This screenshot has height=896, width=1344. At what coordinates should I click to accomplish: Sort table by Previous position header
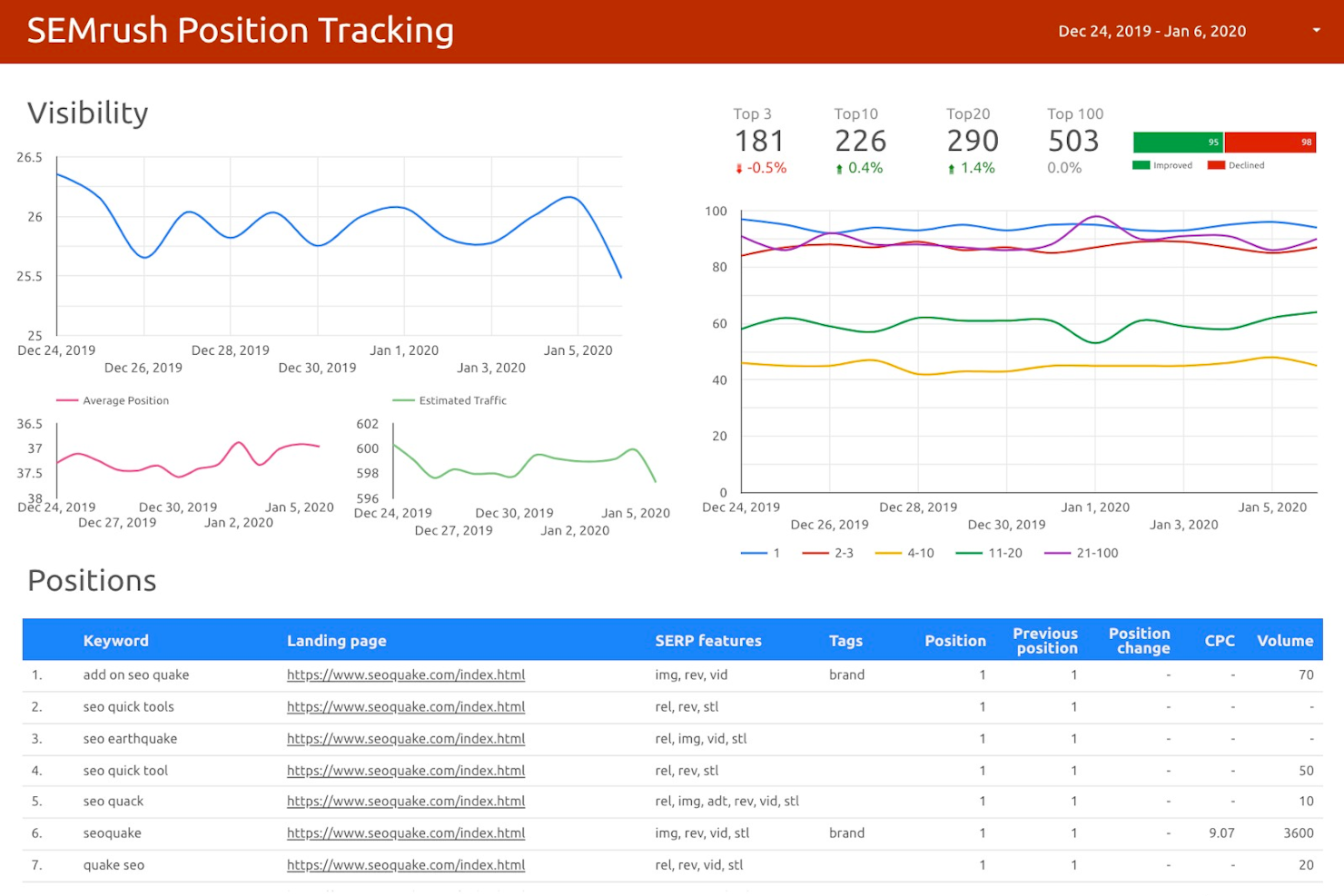[1046, 641]
